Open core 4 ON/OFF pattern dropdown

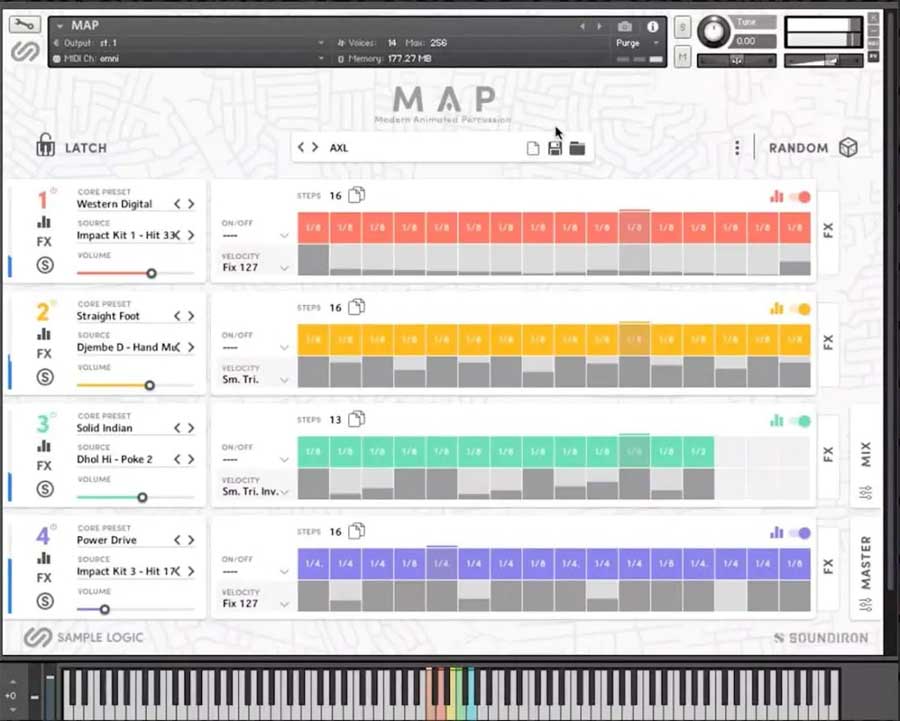[255, 571]
